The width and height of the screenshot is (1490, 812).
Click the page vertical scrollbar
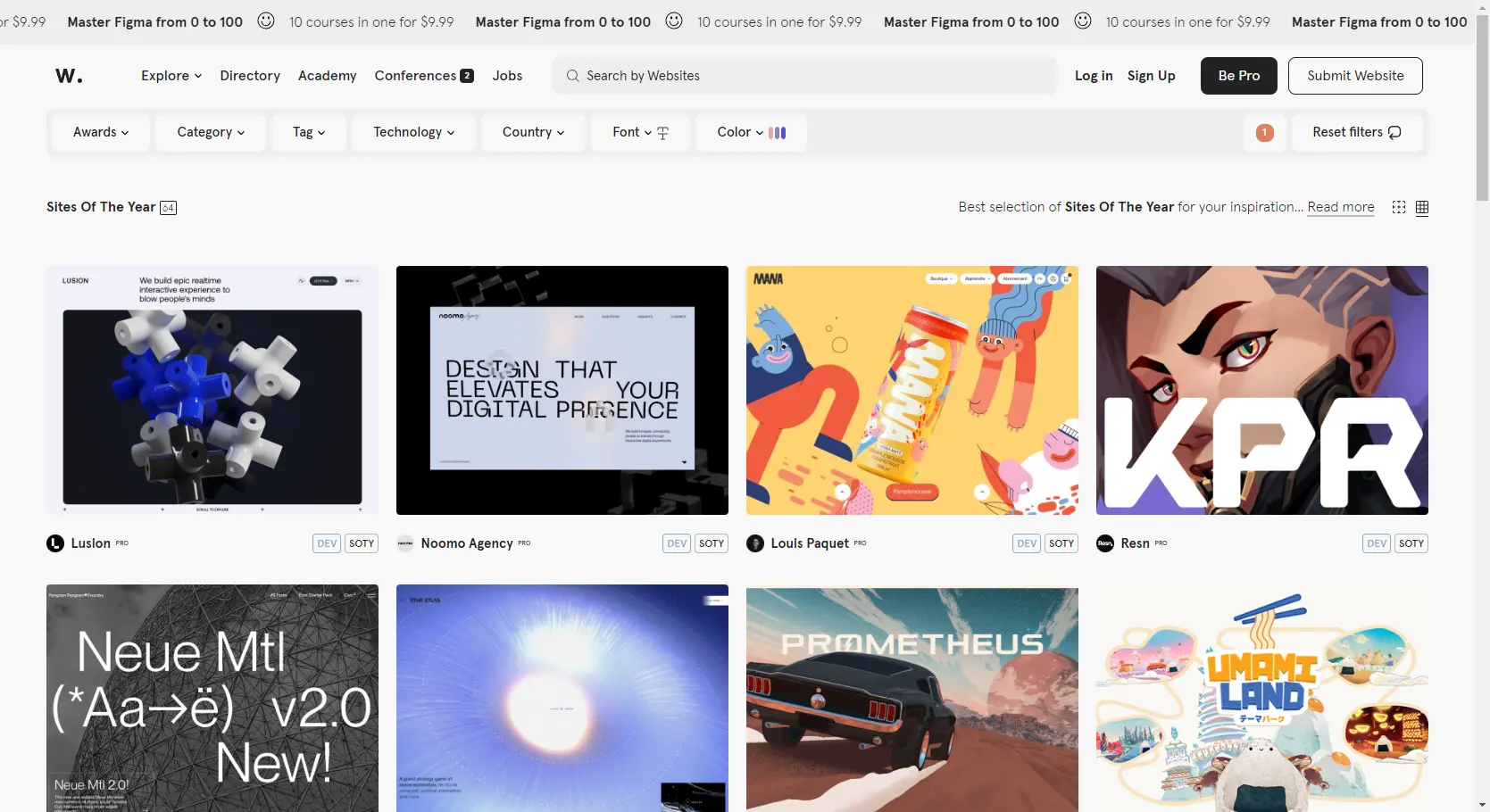click(1482, 107)
